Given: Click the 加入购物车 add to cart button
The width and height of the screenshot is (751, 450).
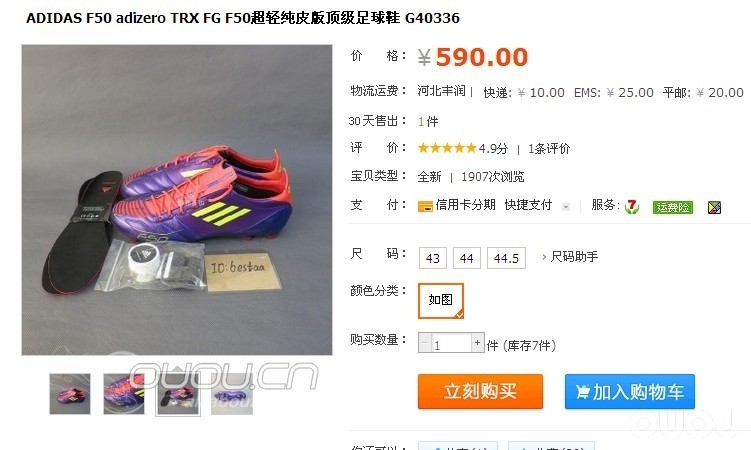Looking at the screenshot, I should pos(629,392).
